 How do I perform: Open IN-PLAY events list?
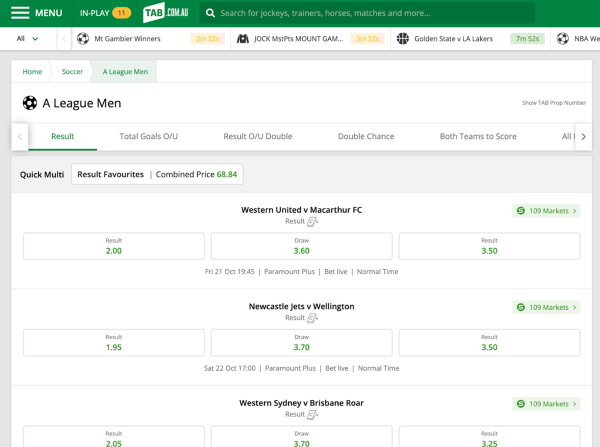[105, 13]
